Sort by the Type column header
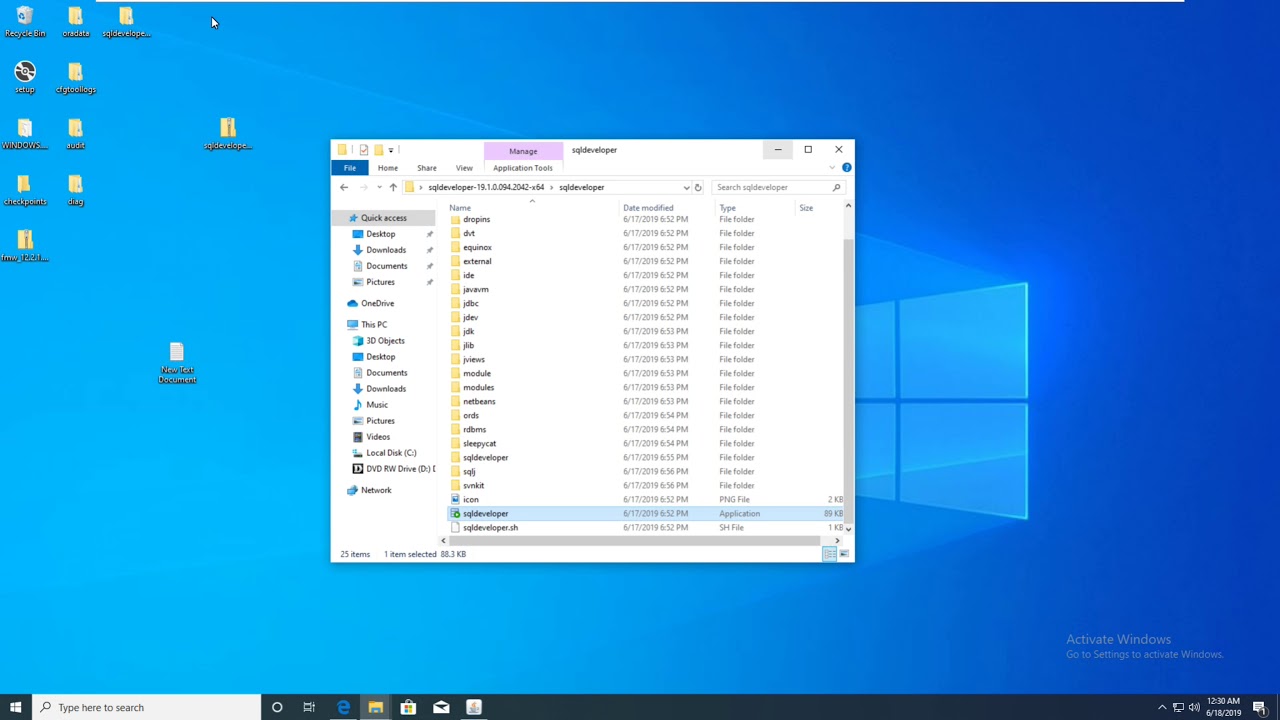 (x=755, y=208)
